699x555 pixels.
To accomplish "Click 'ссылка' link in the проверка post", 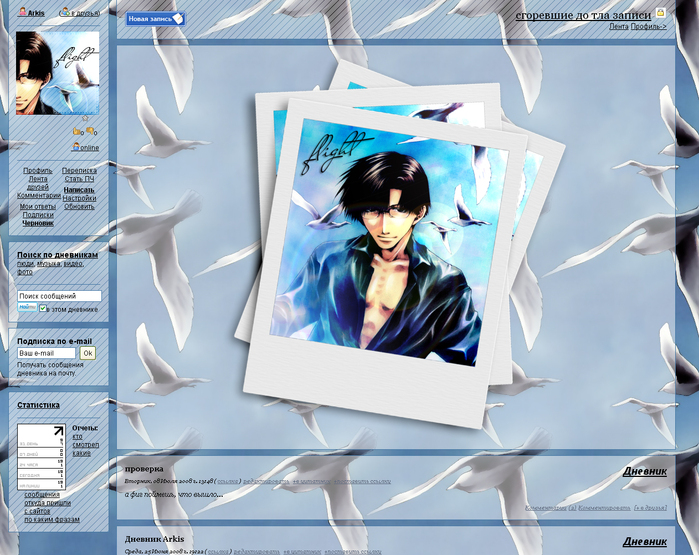I will click(x=227, y=481).
